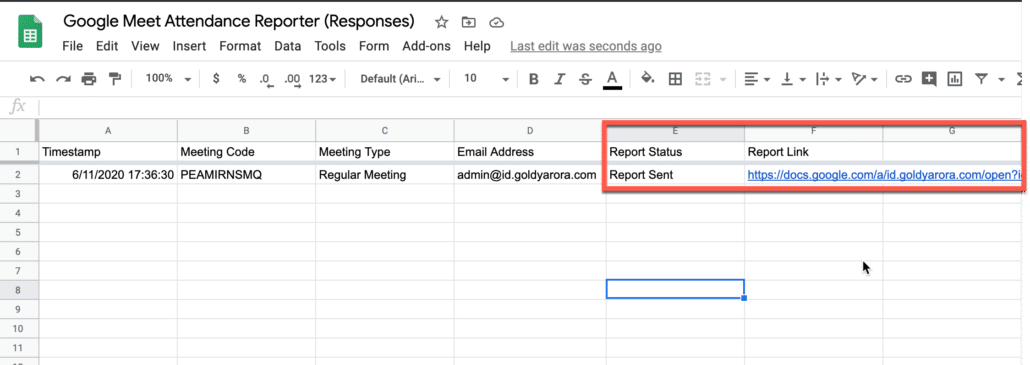Select 'Report Status' header cell
The height and width of the screenshot is (365, 1030).
pyautogui.click(x=675, y=152)
